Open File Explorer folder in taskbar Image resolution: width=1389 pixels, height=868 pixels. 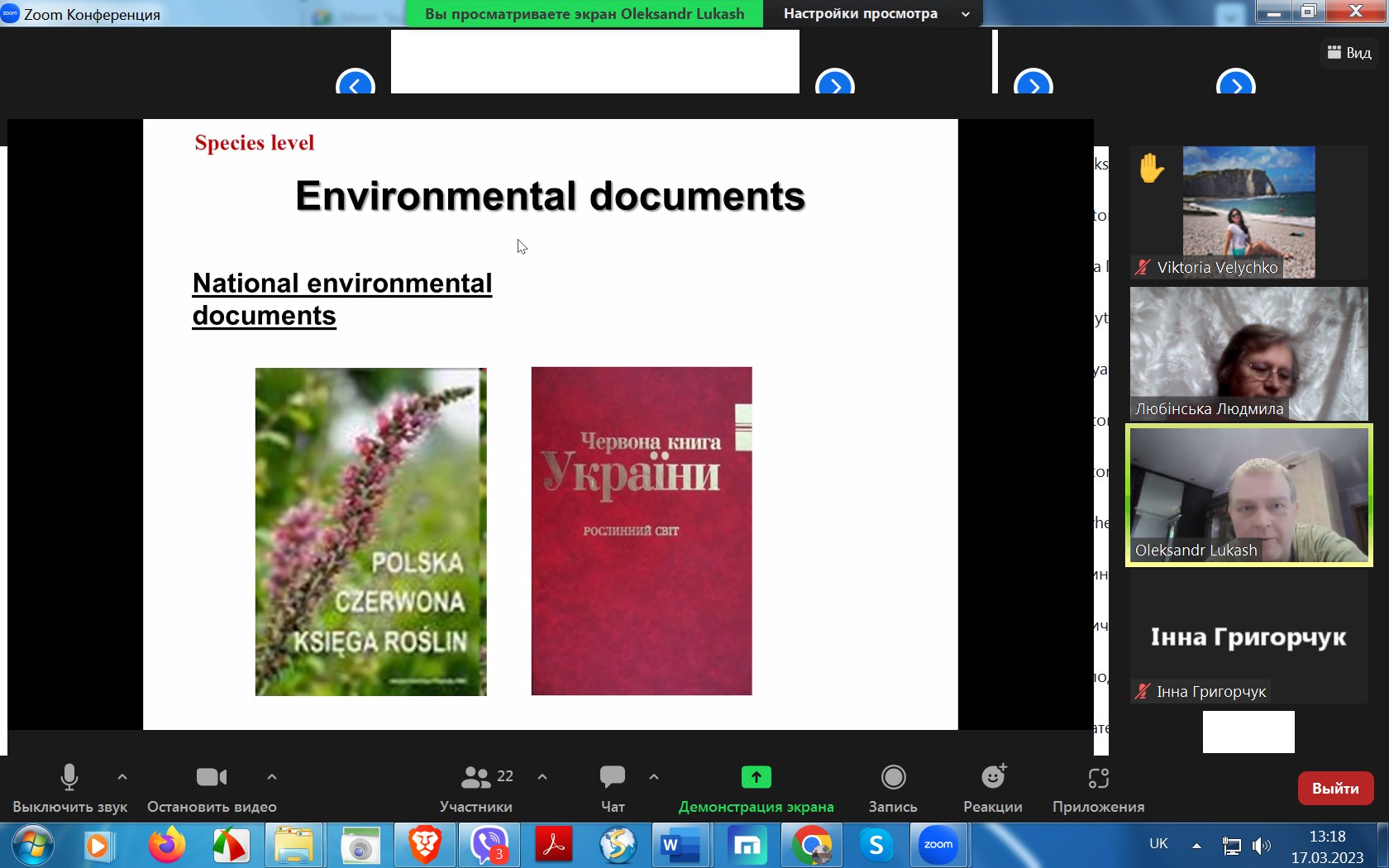(294, 846)
